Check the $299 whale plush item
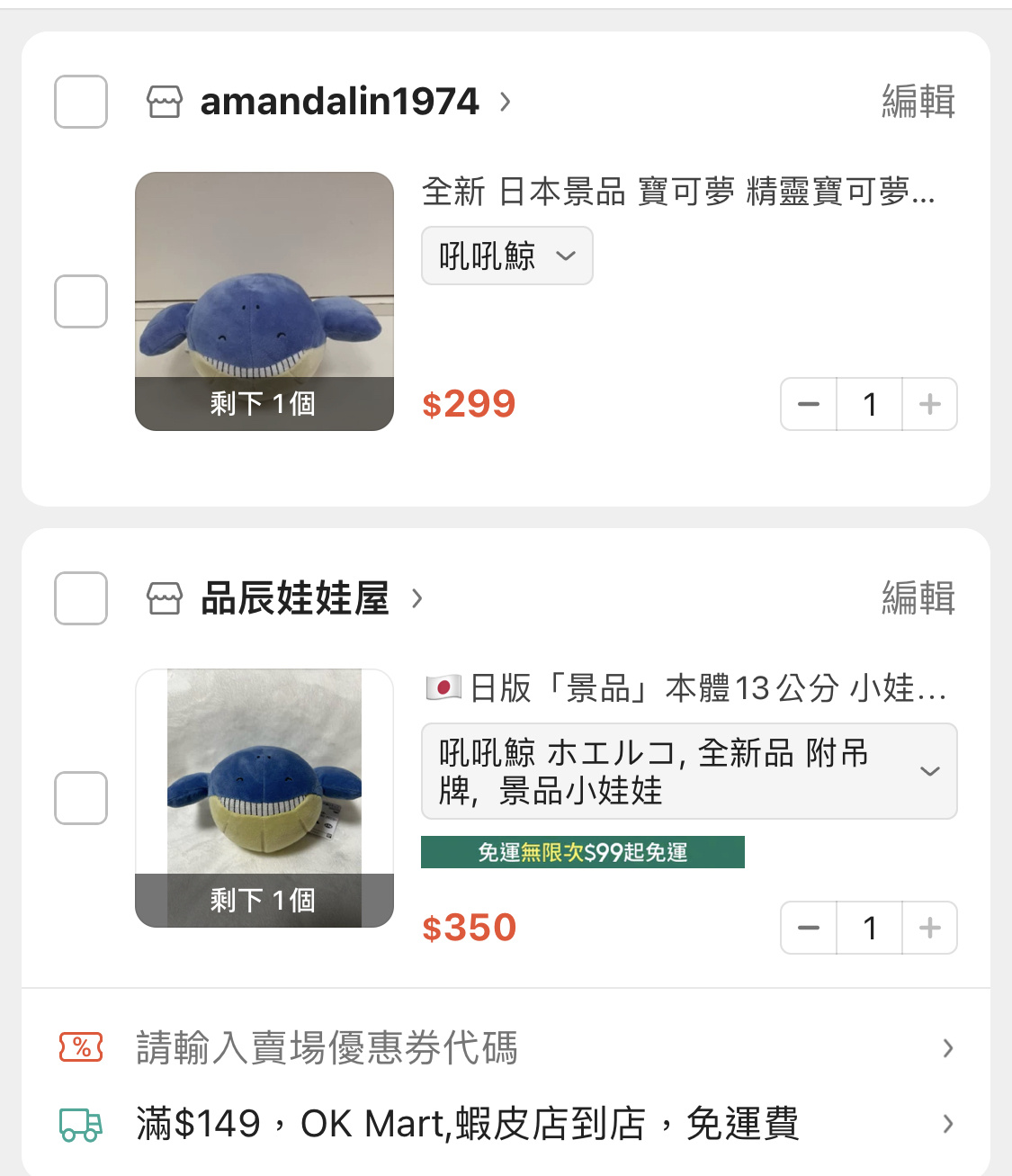 (81, 301)
